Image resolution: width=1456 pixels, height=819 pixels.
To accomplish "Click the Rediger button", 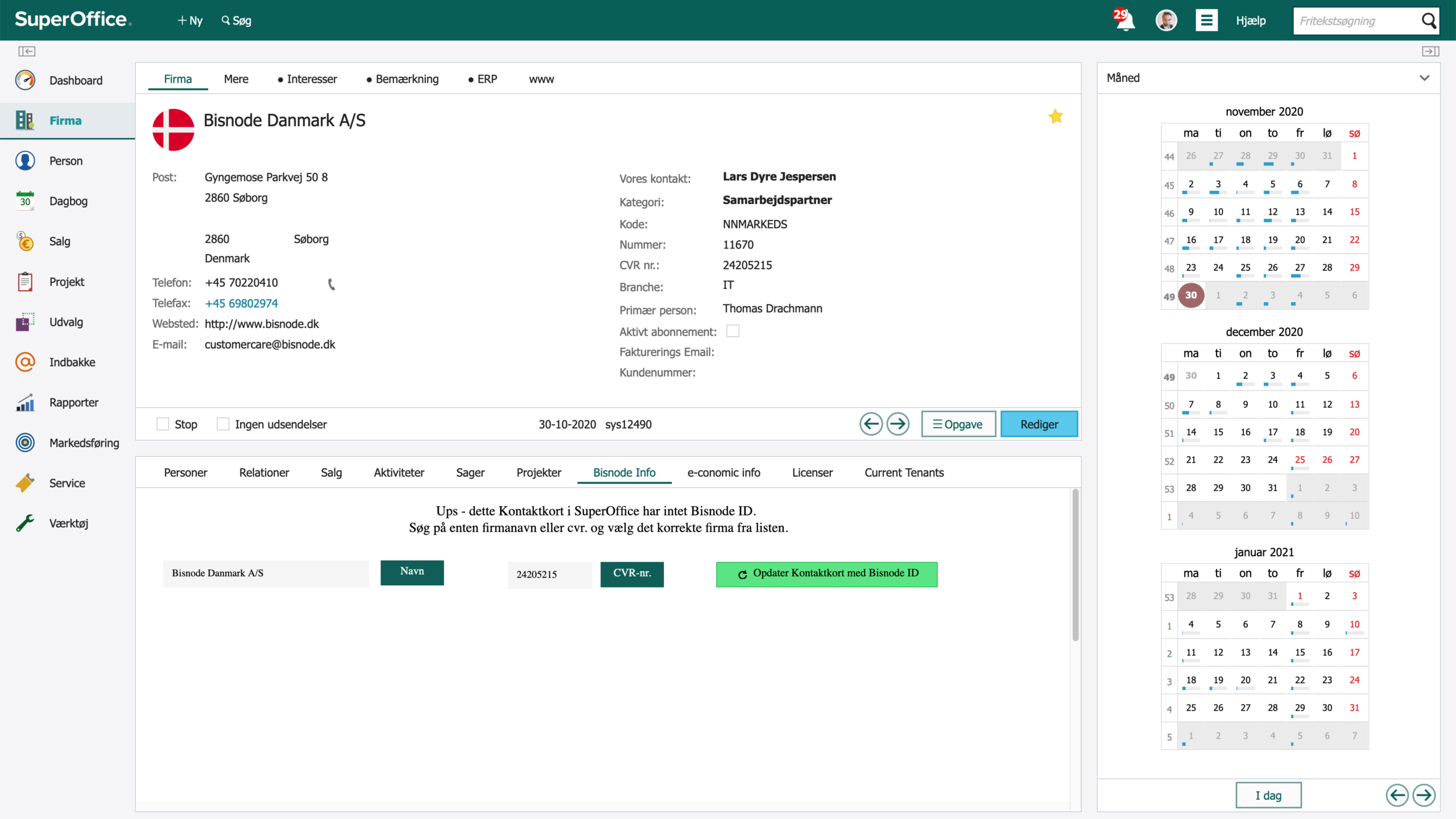I will tap(1039, 424).
